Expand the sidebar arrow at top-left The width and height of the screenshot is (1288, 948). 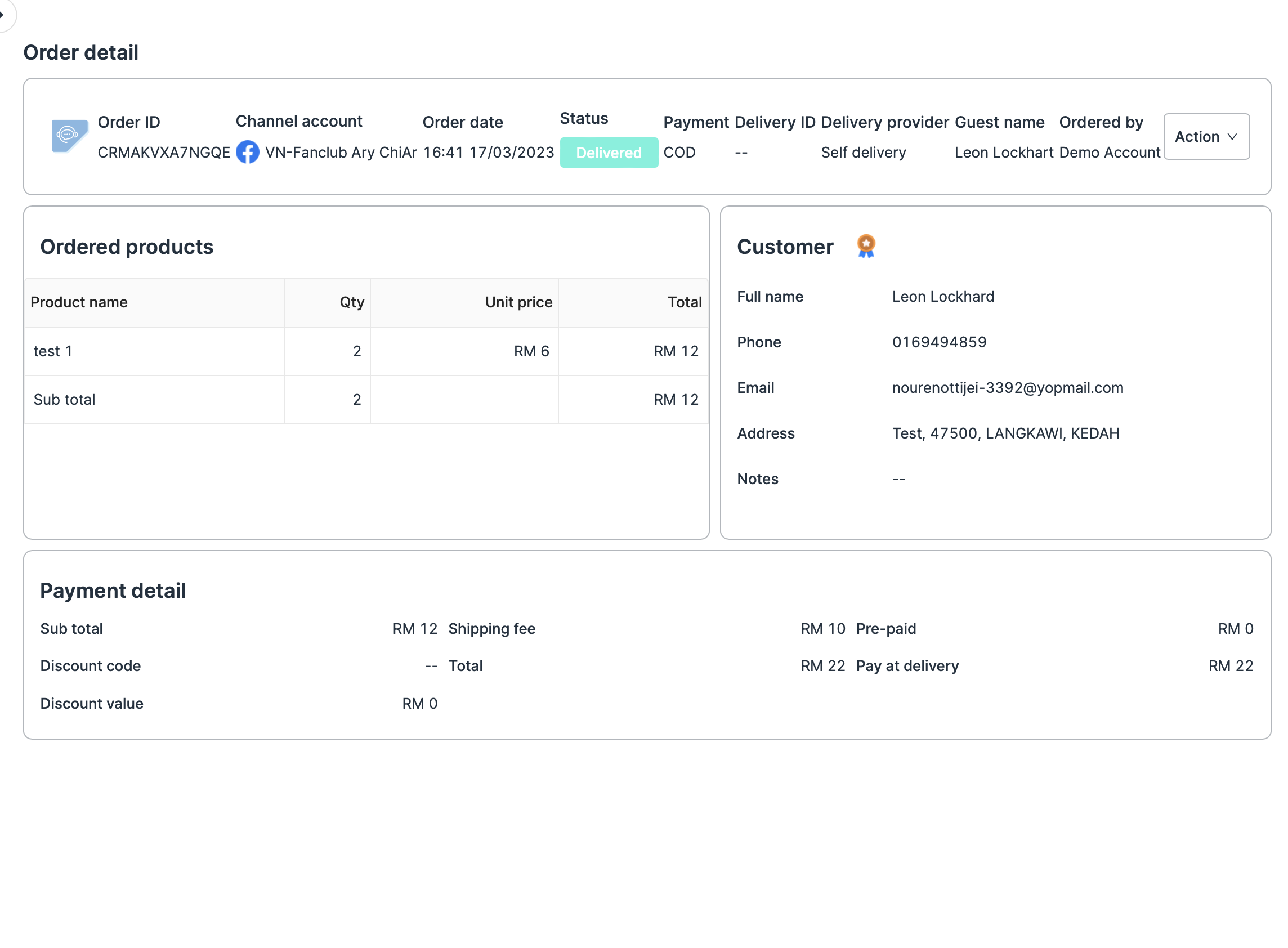(x=3, y=14)
